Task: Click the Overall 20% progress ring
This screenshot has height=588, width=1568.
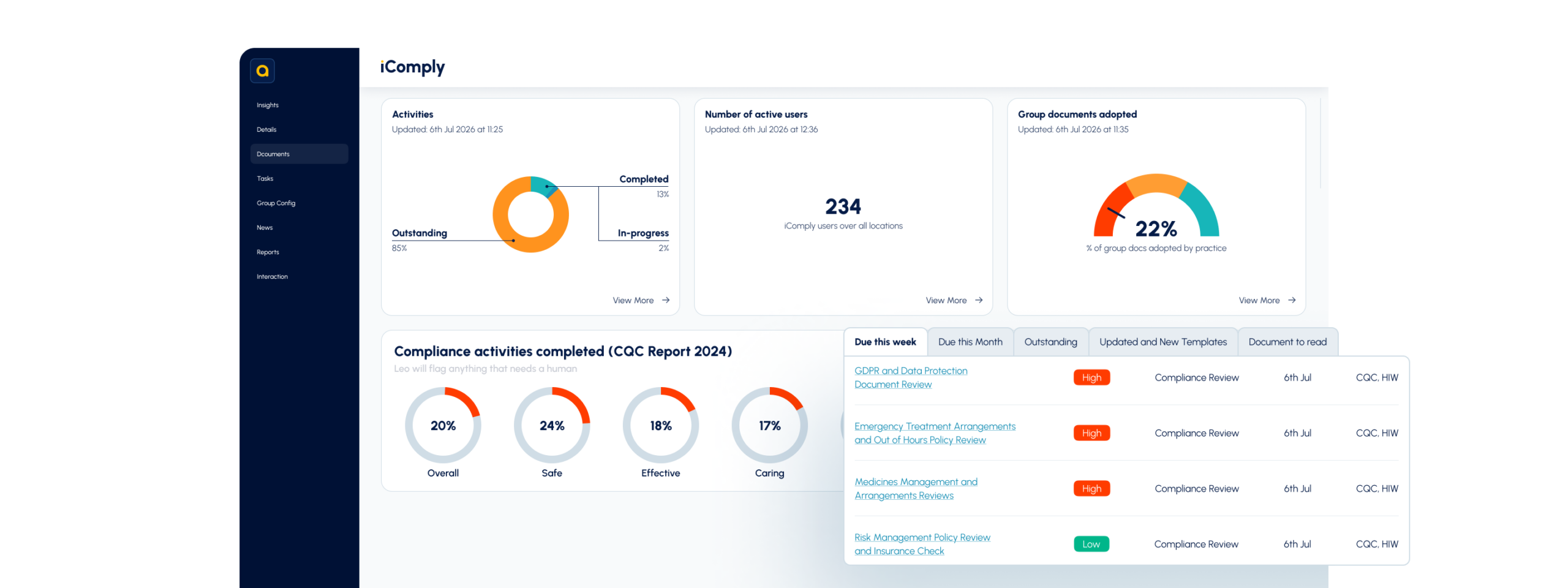Action: 443,425
